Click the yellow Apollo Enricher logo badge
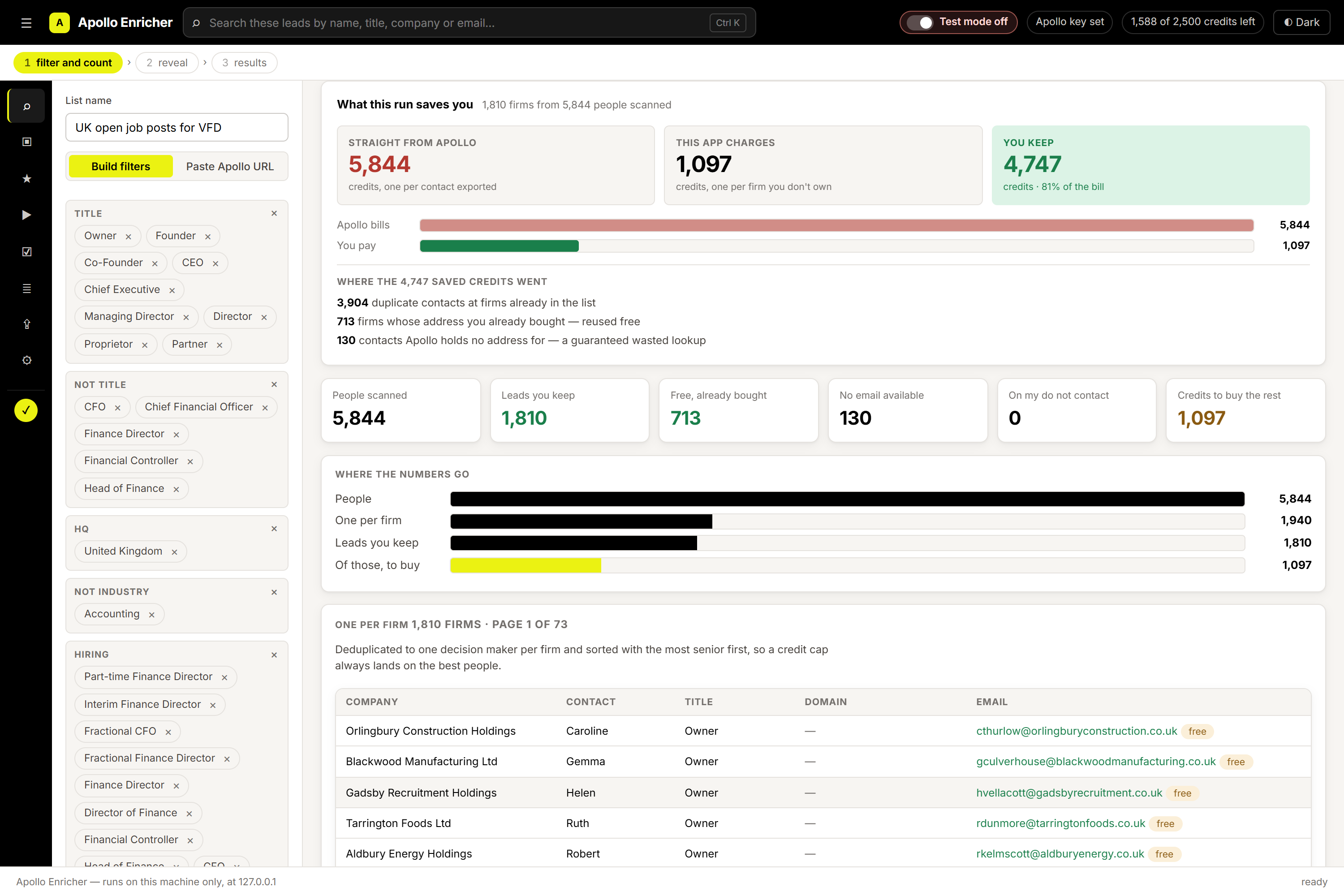This screenshot has width=1344, height=896. pos(60,23)
